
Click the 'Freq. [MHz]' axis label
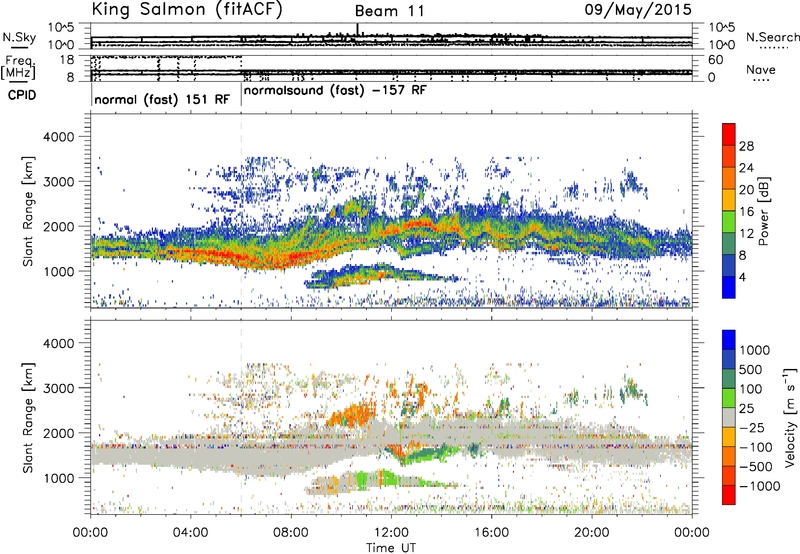(x=18, y=68)
